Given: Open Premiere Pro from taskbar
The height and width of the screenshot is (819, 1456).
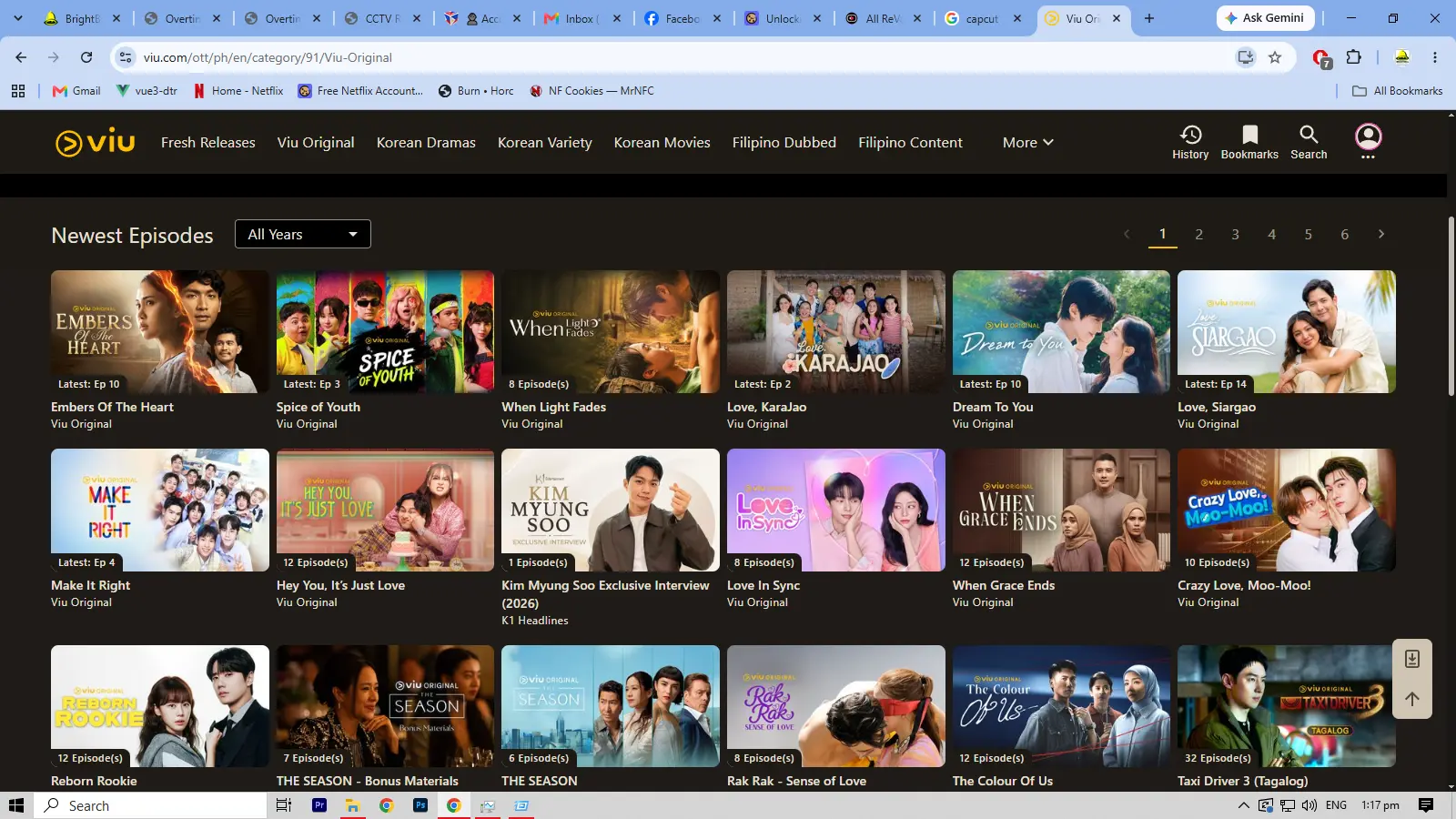Looking at the screenshot, I should (319, 805).
